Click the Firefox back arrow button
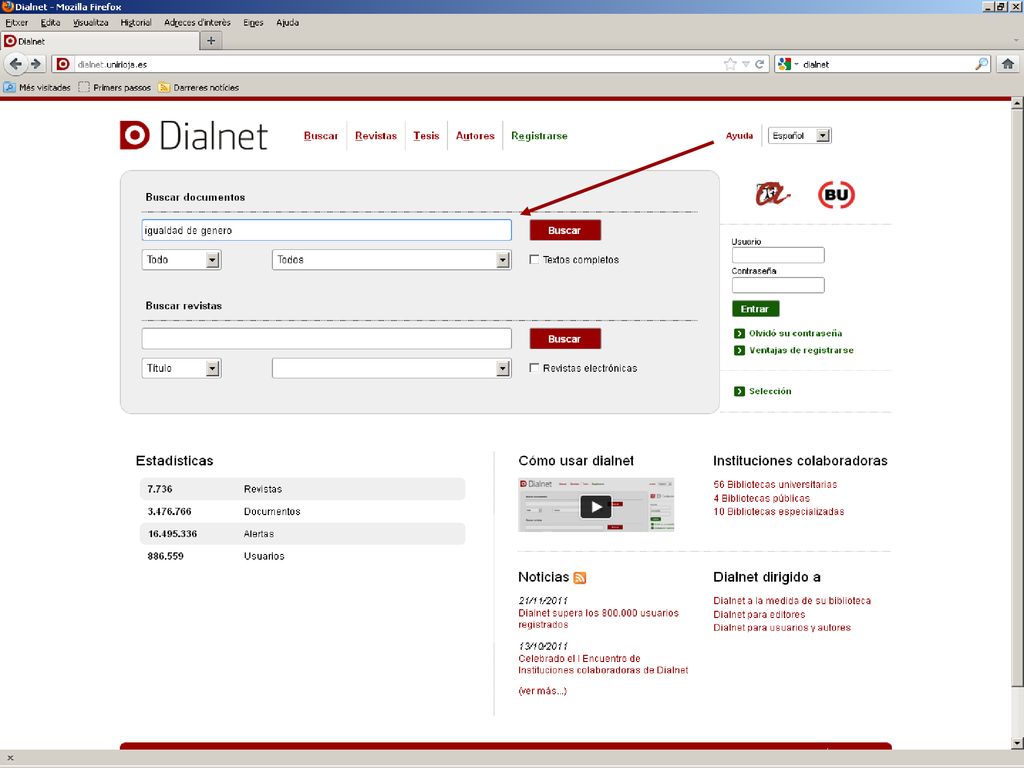Viewport: 1024px width, 768px height. tap(16, 64)
